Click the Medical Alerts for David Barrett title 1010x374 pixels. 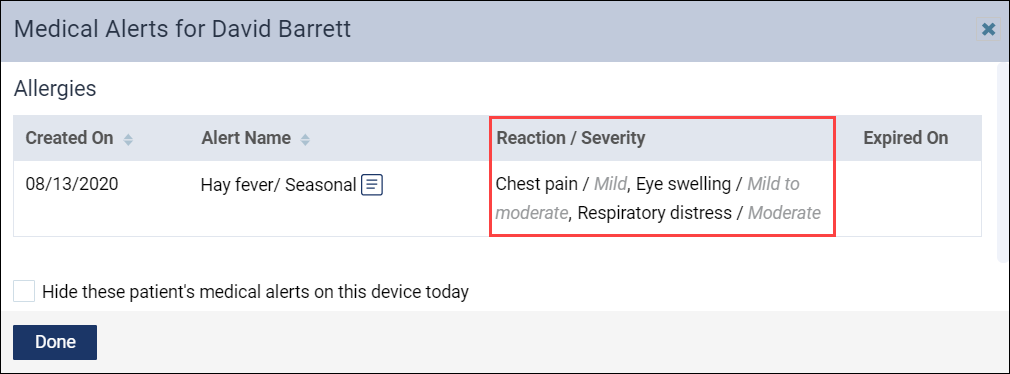[182, 30]
